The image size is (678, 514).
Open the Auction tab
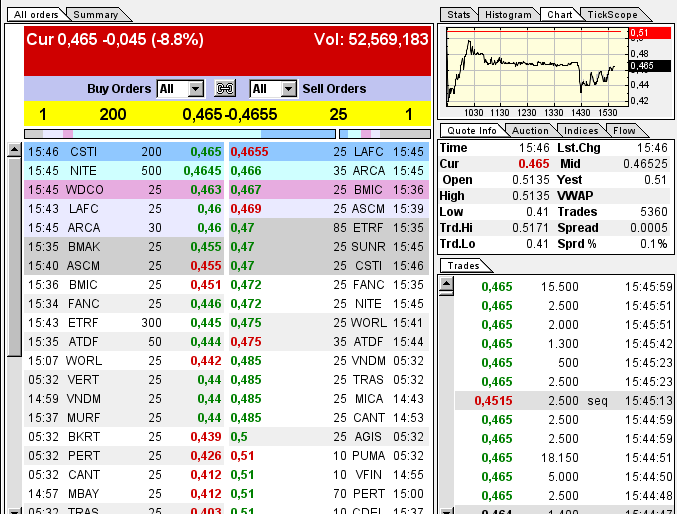(x=530, y=131)
